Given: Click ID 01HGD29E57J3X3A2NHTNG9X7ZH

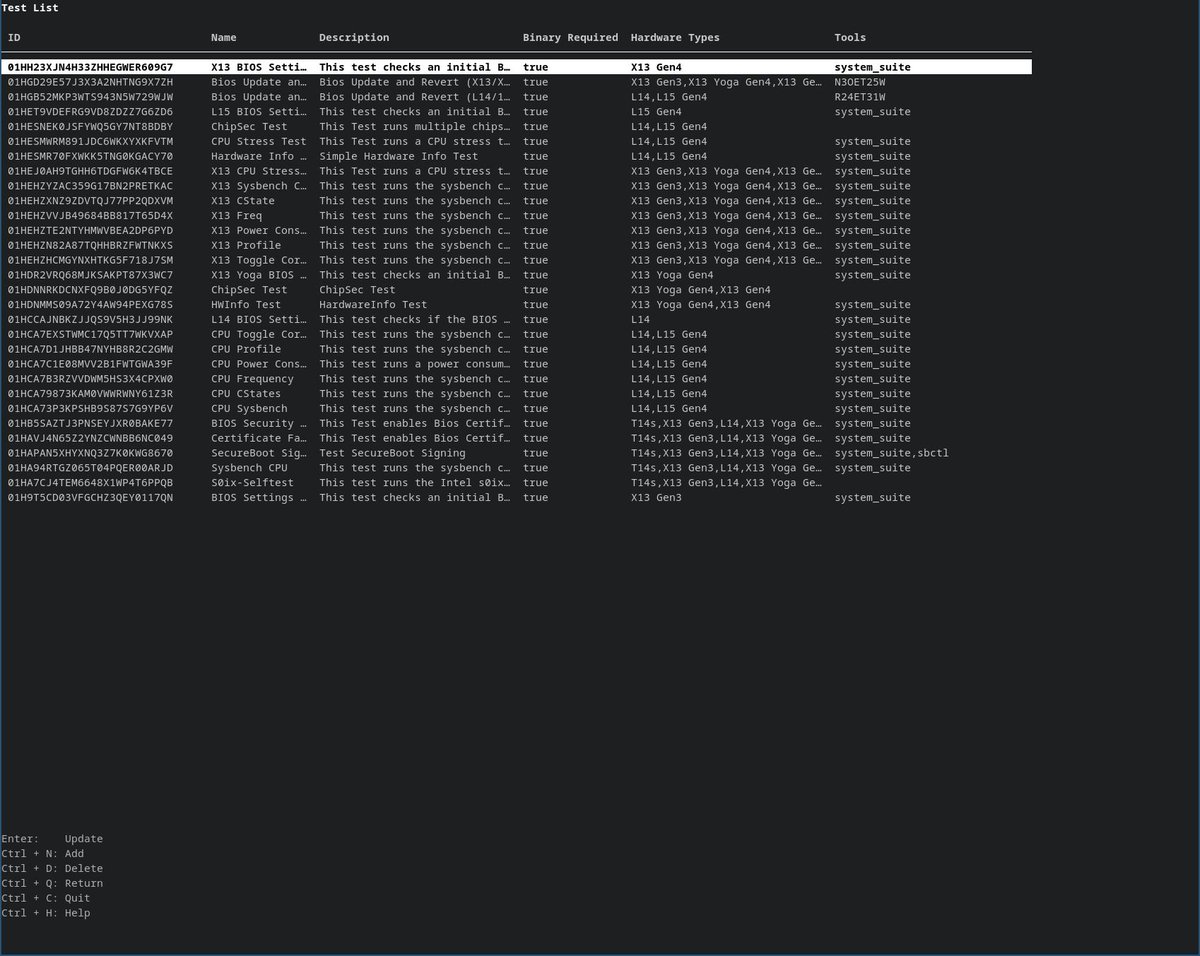Looking at the screenshot, I should [90, 82].
